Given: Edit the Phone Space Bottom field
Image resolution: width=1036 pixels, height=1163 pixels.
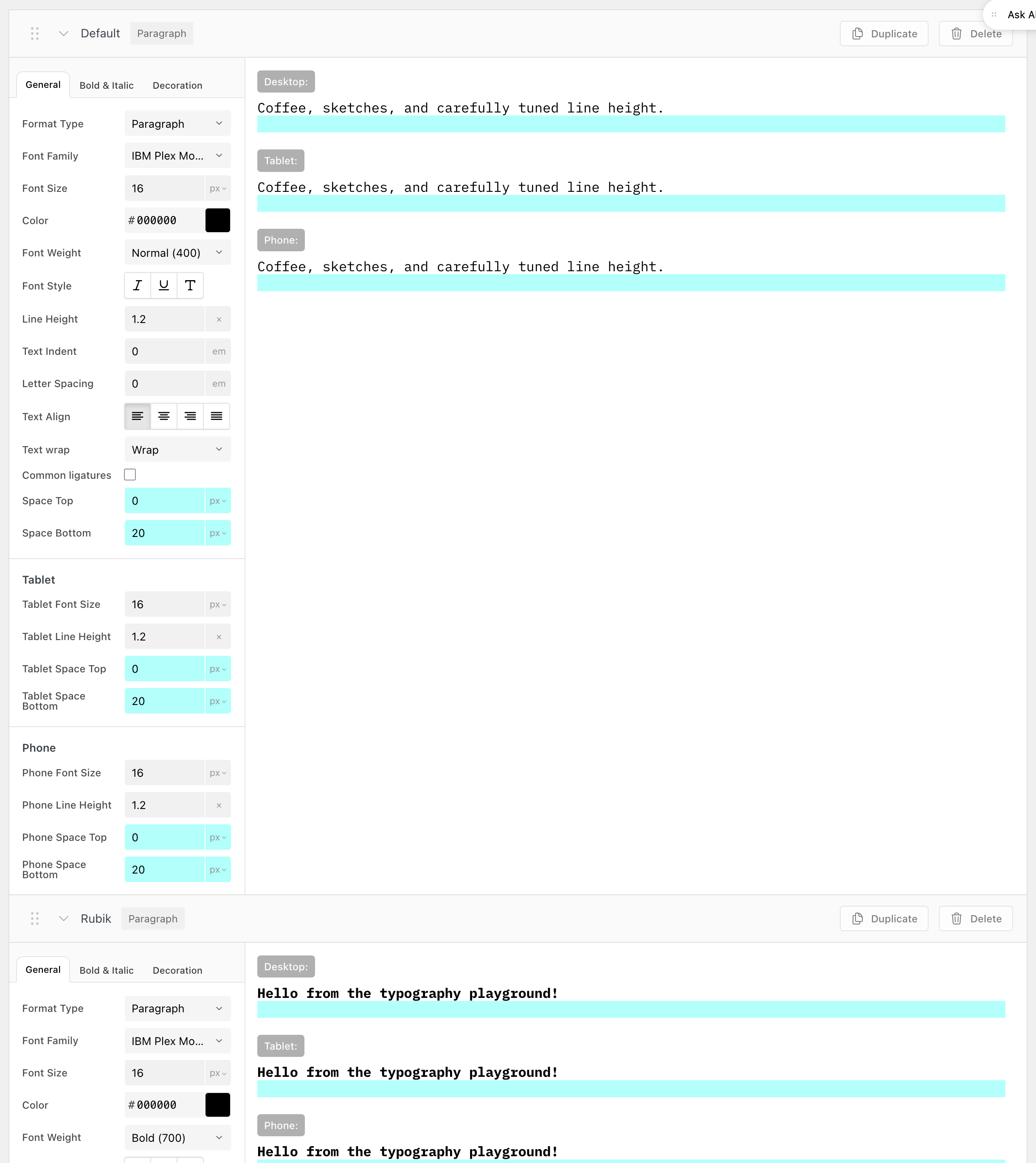Looking at the screenshot, I should 164,869.
